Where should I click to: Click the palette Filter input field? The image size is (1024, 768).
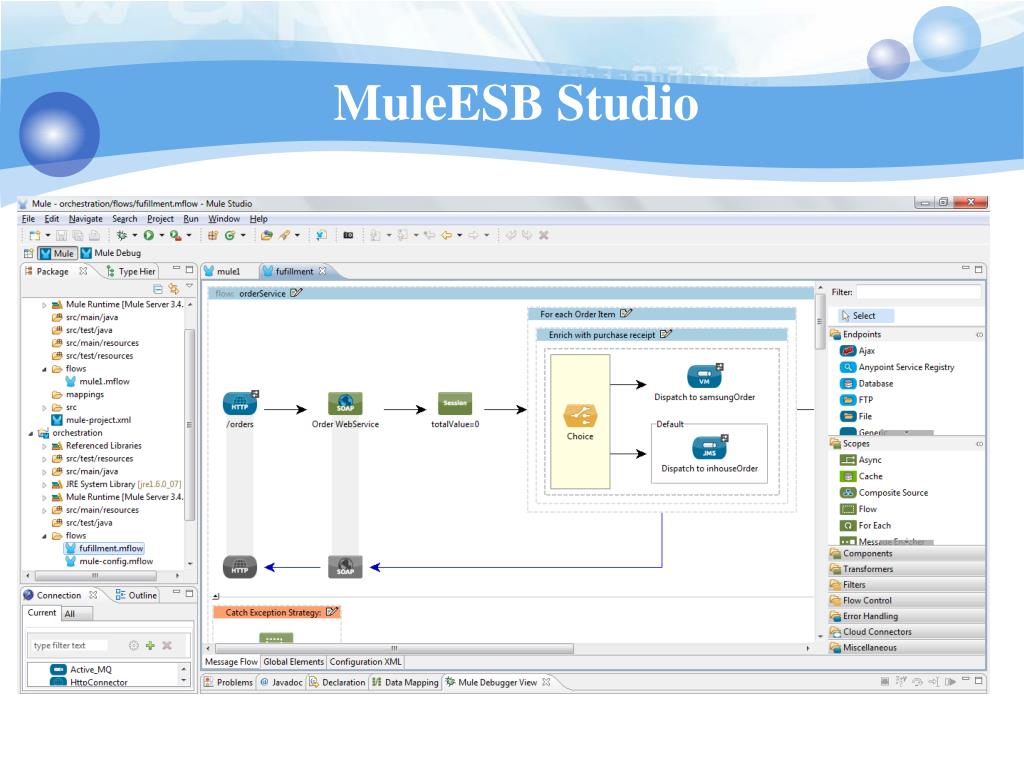coord(918,292)
